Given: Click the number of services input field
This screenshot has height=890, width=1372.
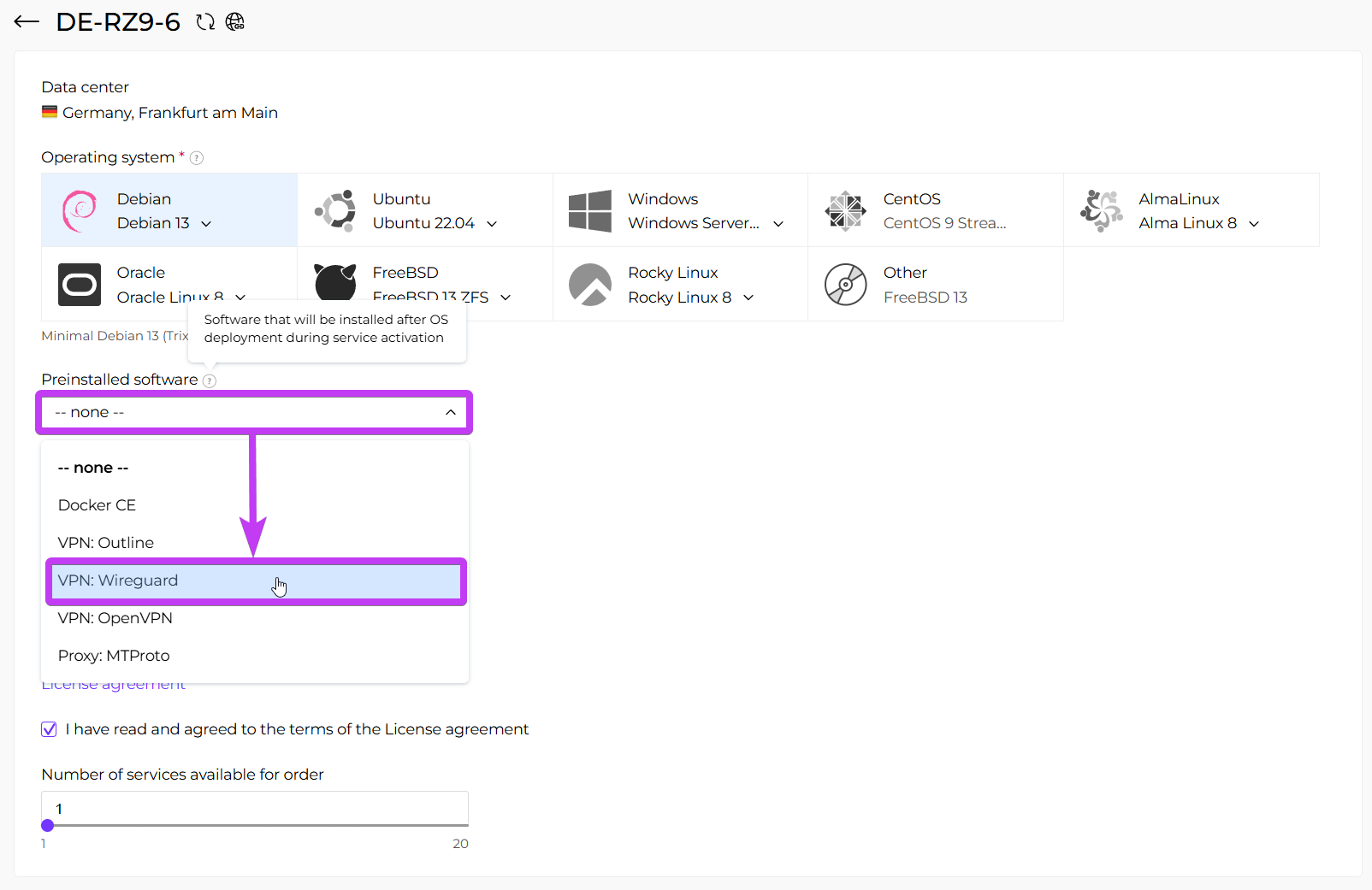Looking at the screenshot, I should (x=255, y=808).
